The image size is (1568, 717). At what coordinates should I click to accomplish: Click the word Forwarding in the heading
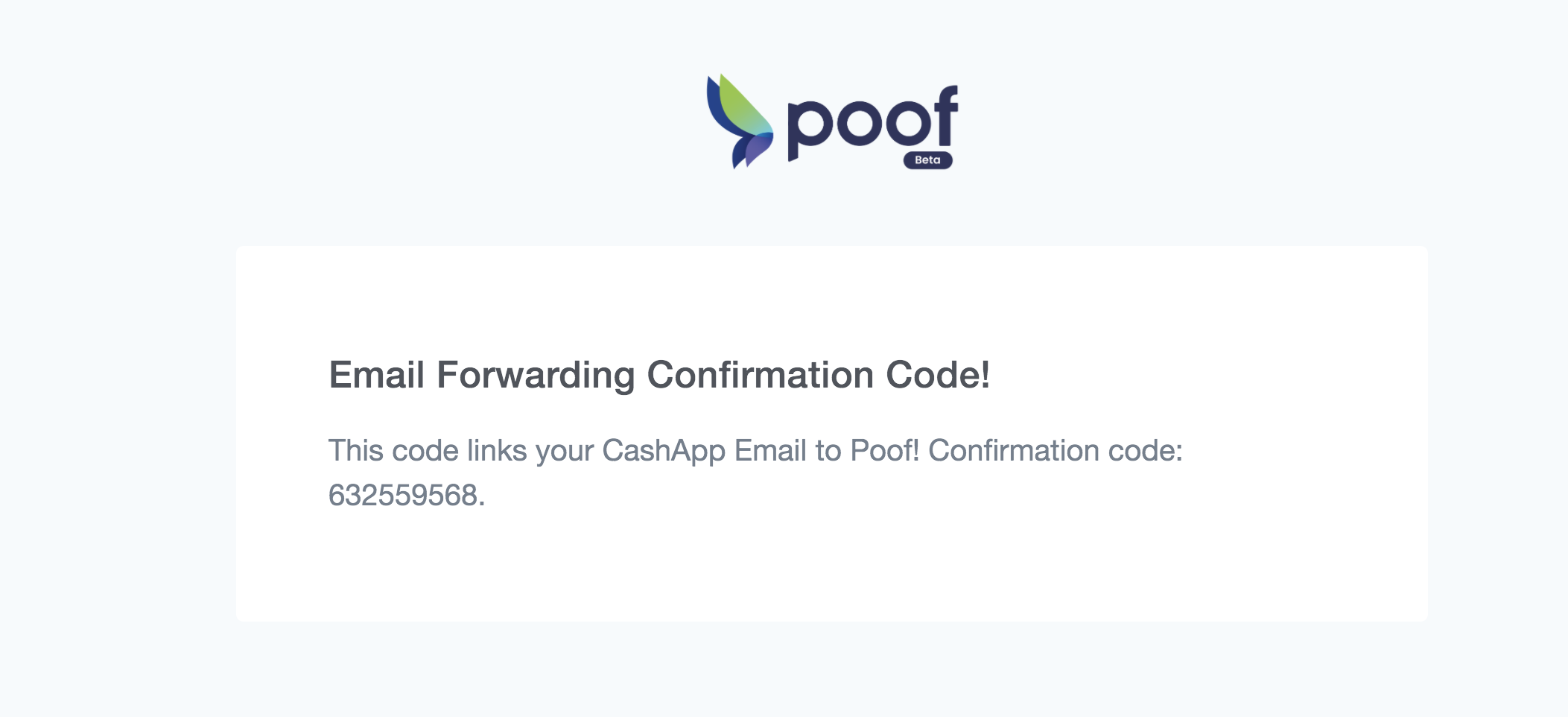536,375
